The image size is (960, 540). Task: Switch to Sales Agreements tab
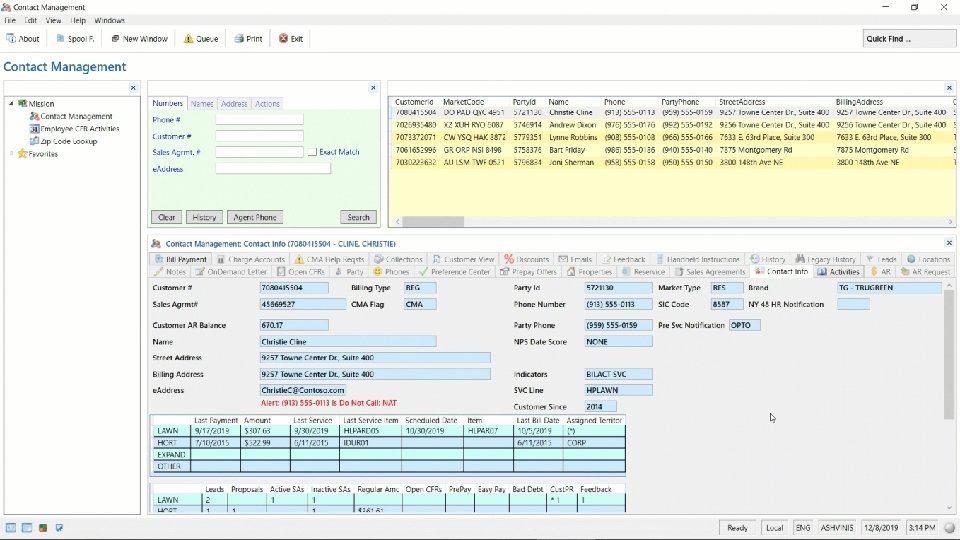pos(710,271)
